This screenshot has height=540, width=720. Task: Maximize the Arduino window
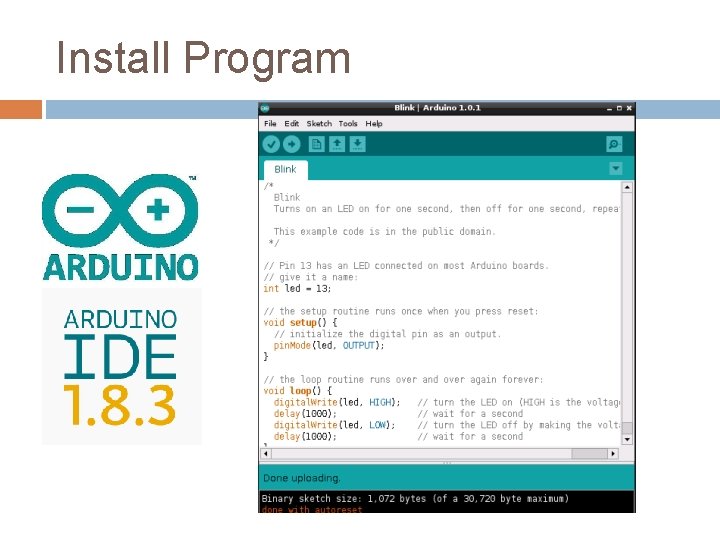[619, 108]
